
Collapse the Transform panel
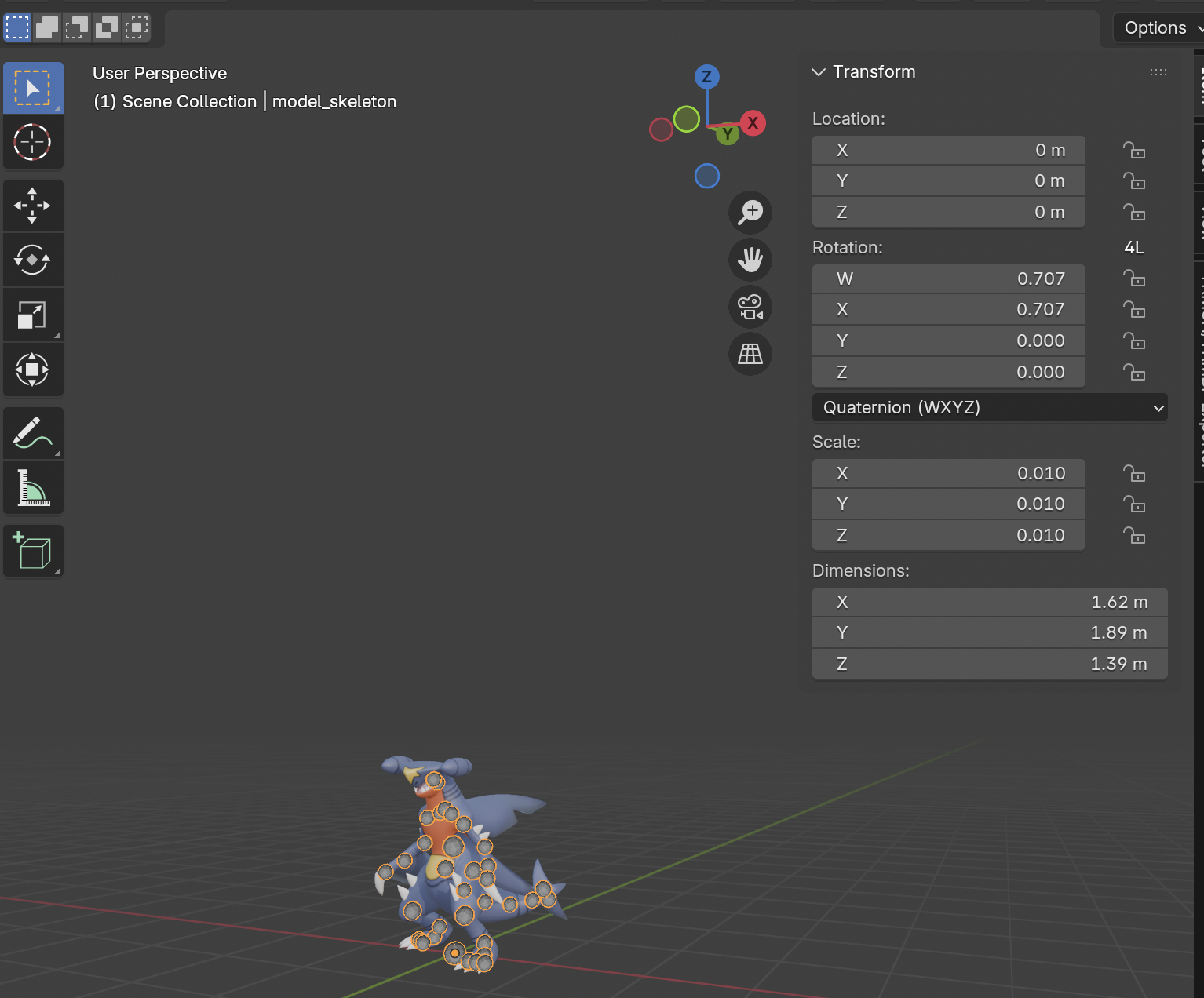point(819,72)
